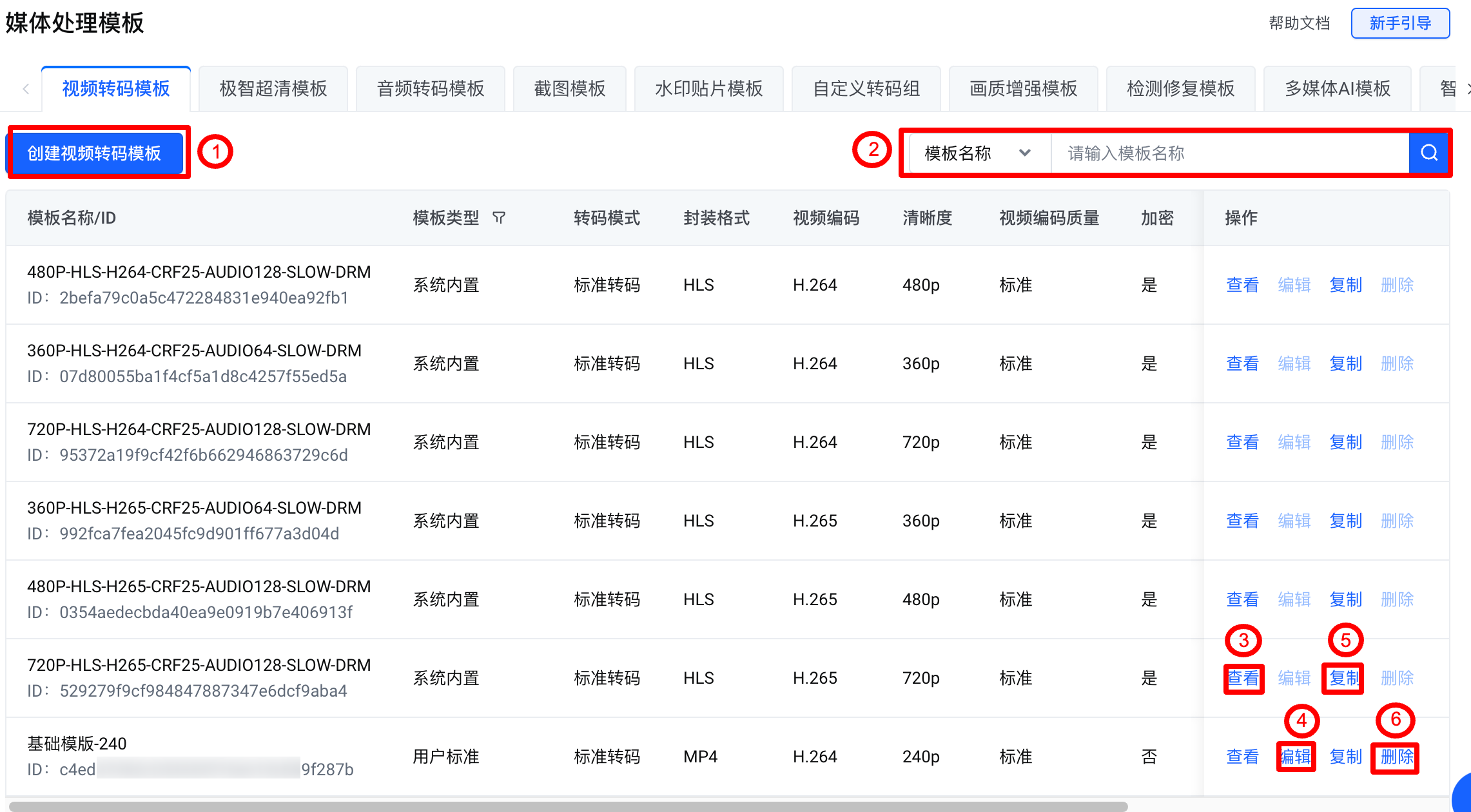The height and width of the screenshot is (812, 1471).
Task: Select template name 480P-HLS-H264-CRF25-AUDIO128-SLOW-DRM
Action: pos(199,272)
